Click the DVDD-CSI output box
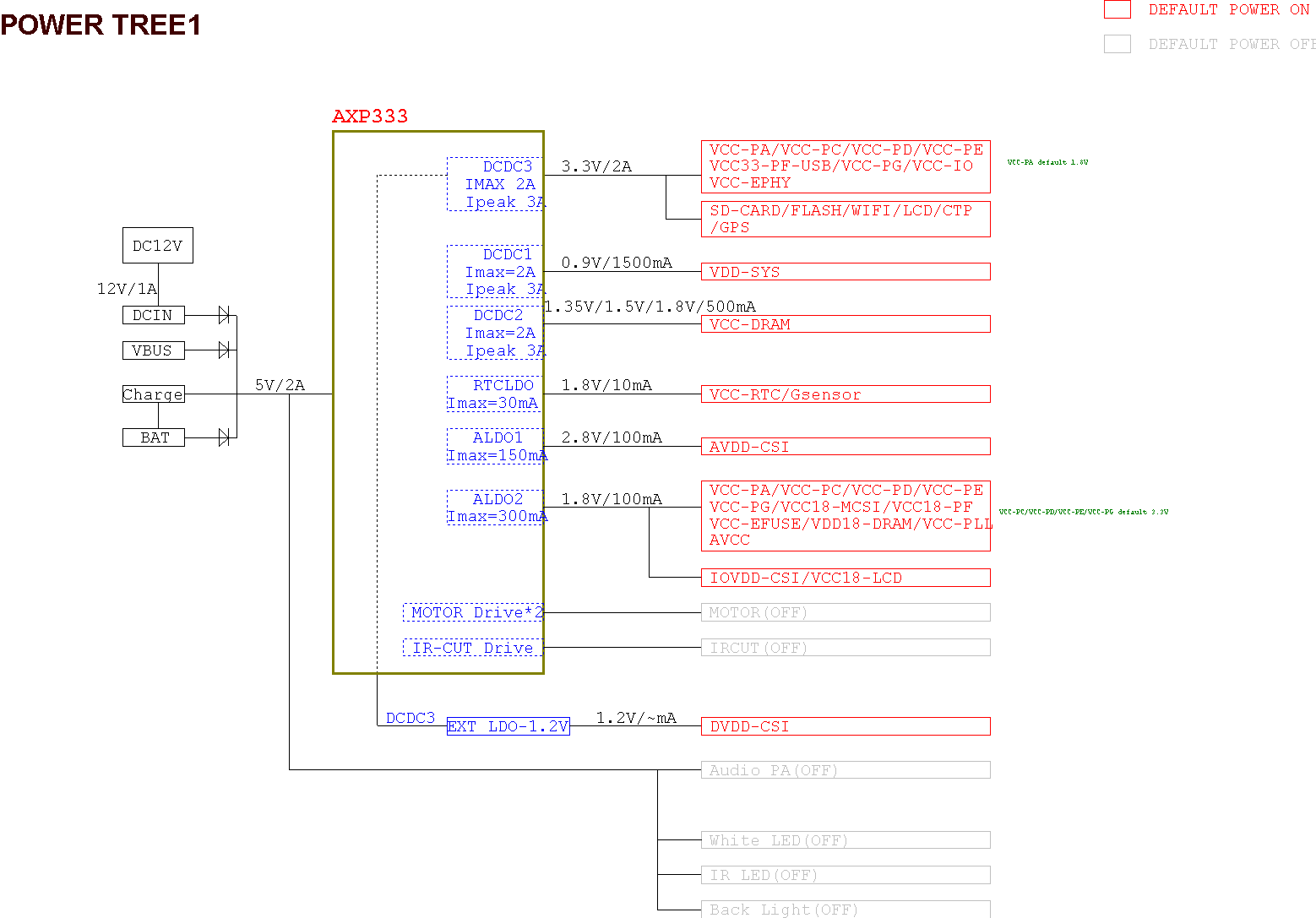1316x918 pixels. click(845, 726)
